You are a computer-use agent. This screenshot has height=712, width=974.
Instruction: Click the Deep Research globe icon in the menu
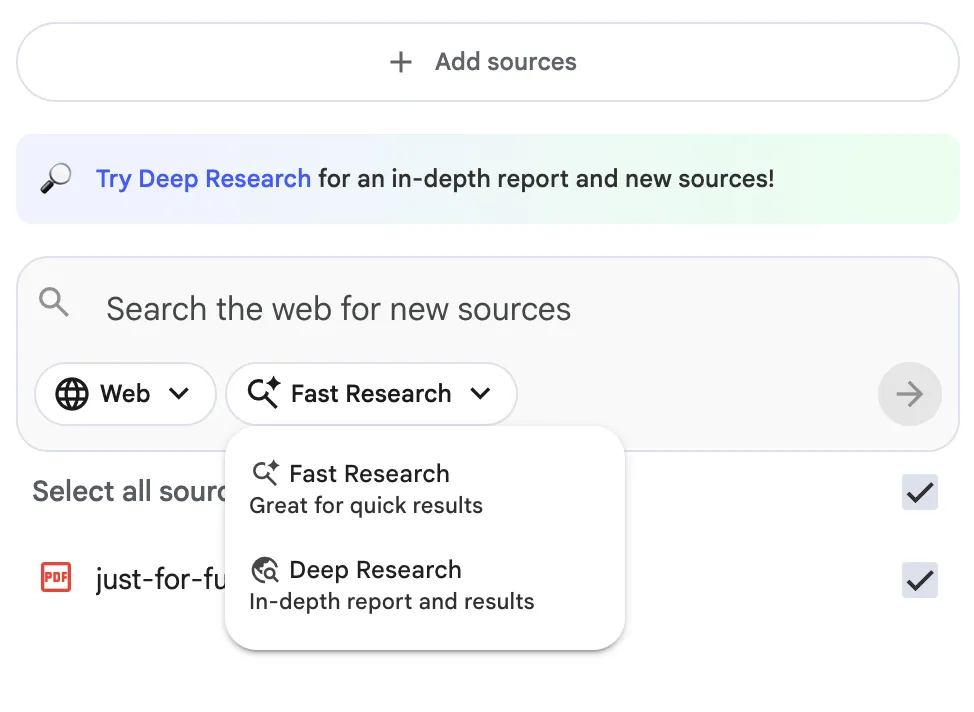[265, 570]
